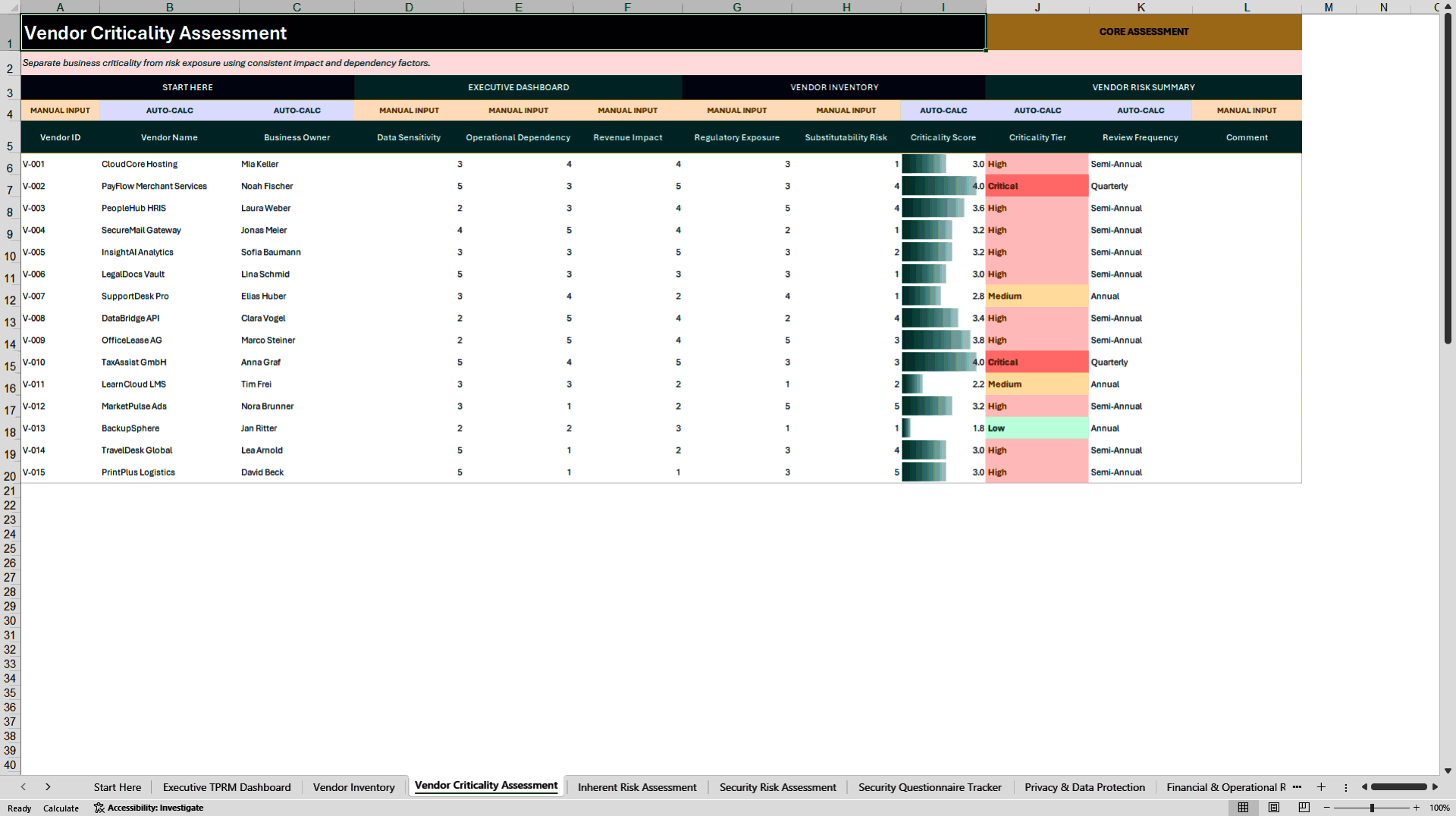The height and width of the screenshot is (816, 1456).
Task: Show more hidden sheet tabs ellipsis
Action: click(1297, 786)
